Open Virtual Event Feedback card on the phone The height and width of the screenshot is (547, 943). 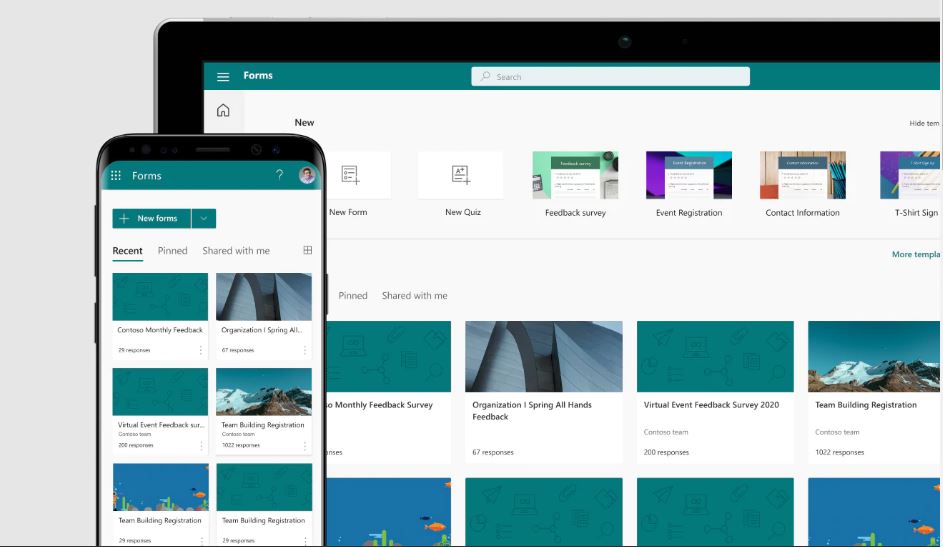160,411
